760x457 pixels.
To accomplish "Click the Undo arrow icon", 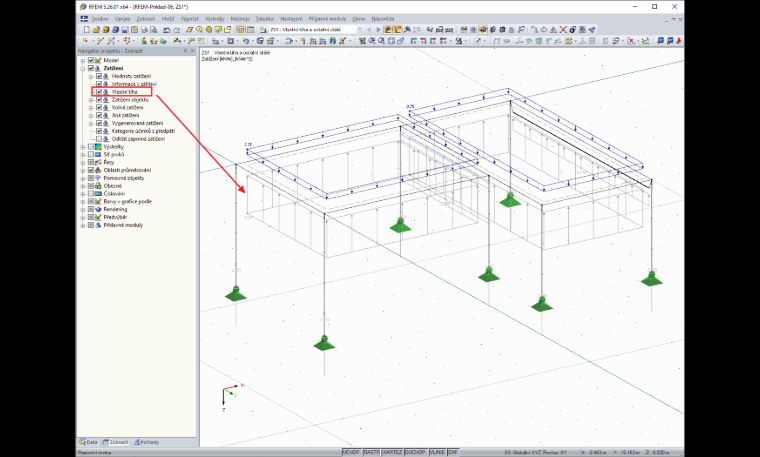I will (166, 30).
